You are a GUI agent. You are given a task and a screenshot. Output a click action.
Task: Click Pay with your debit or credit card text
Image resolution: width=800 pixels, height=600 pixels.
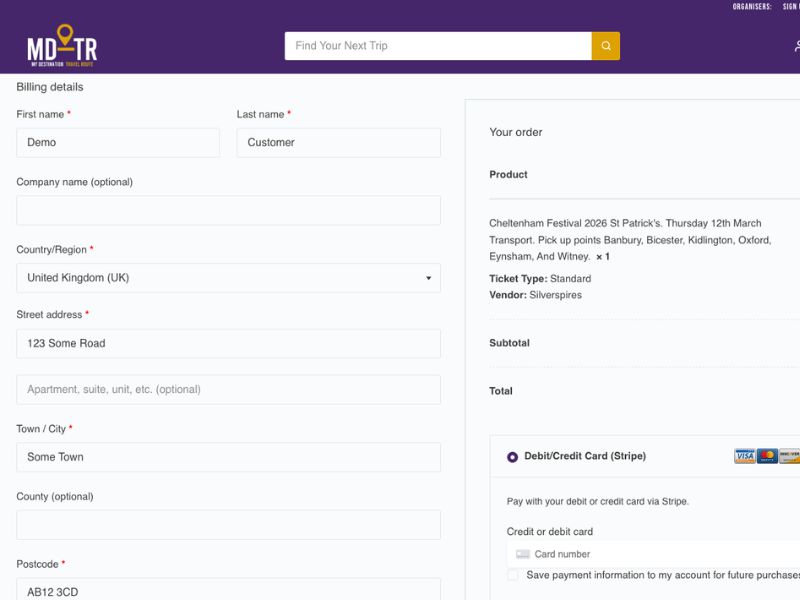click(x=597, y=502)
